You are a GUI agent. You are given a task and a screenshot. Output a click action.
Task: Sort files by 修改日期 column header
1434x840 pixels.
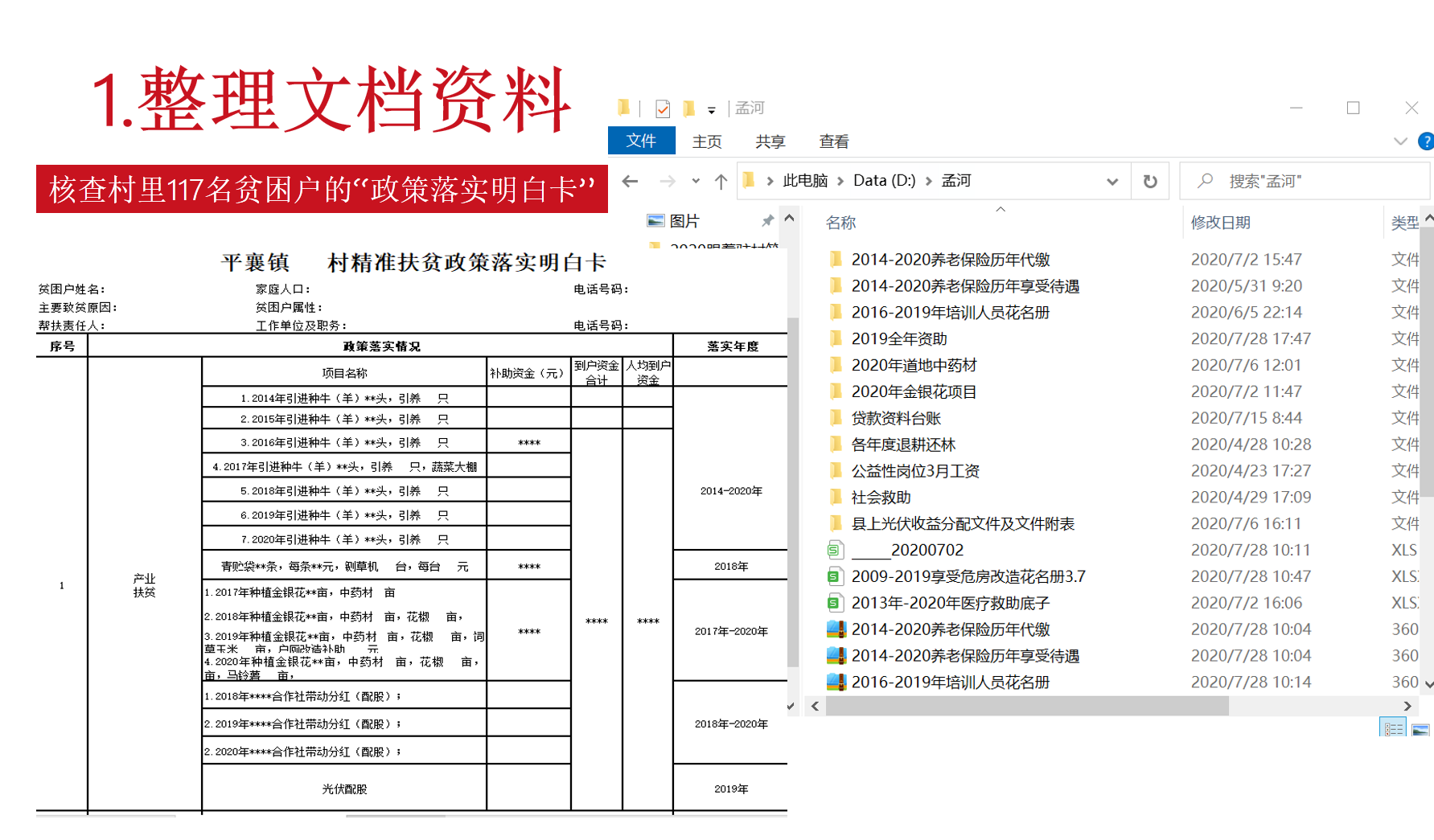point(1220,223)
